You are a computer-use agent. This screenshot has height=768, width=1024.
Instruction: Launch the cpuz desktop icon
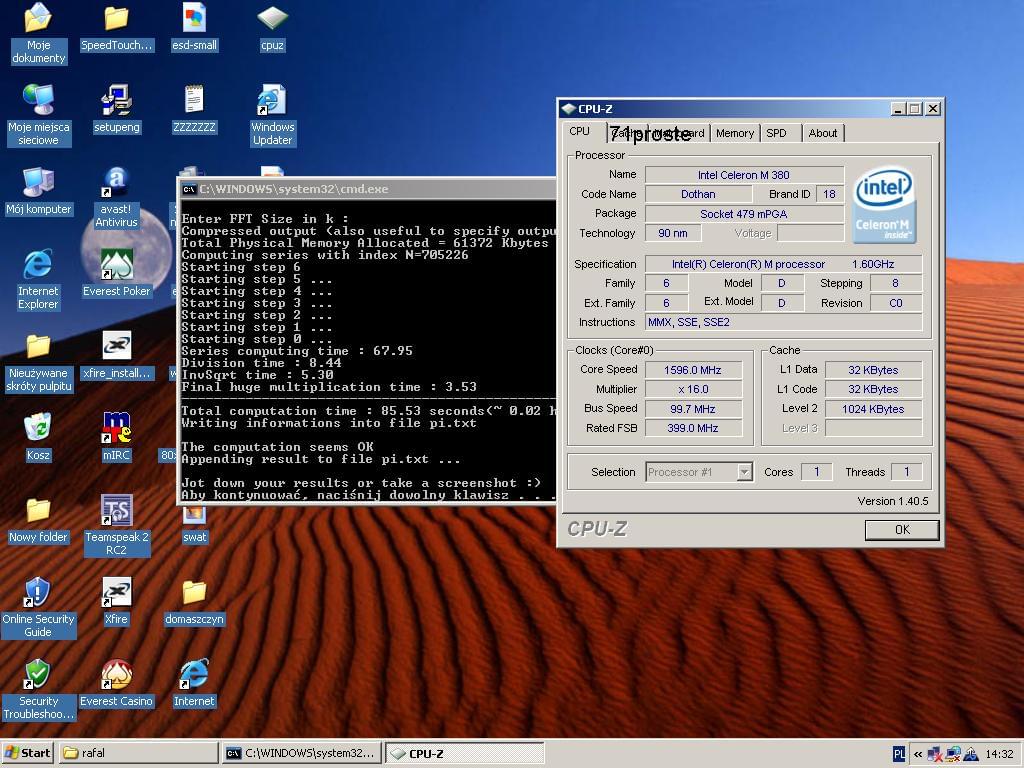click(272, 27)
